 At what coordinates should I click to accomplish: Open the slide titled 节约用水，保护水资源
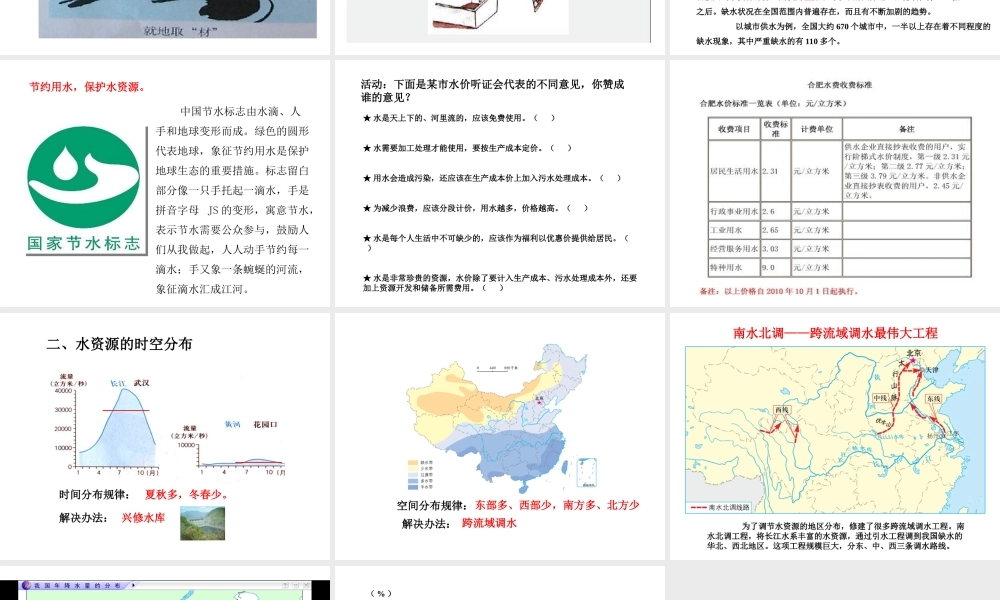coord(165,183)
